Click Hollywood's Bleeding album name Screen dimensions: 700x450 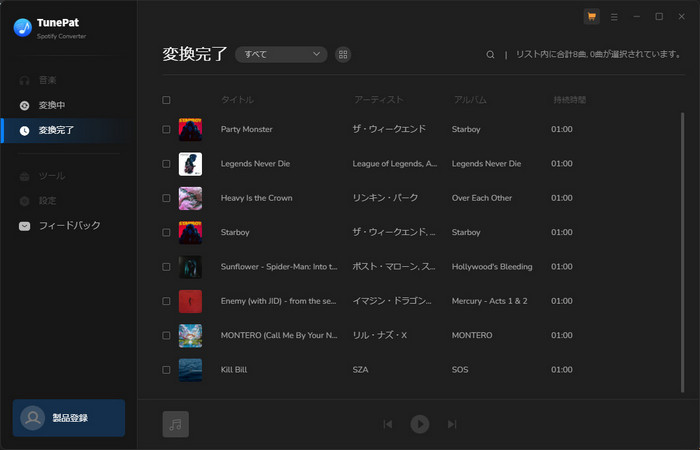(492, 267)
